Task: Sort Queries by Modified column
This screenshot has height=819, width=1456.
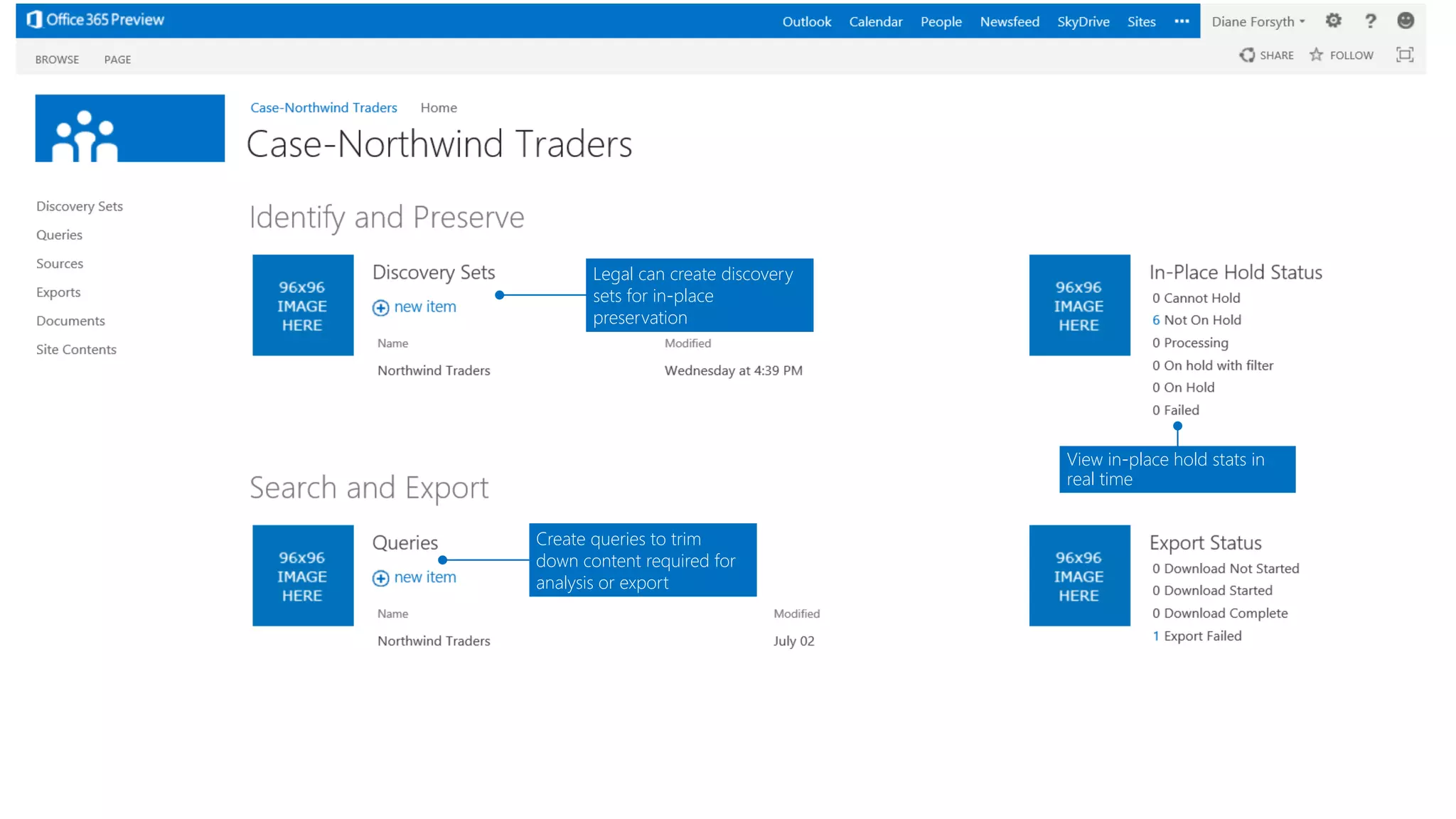Action: click(x=797, y=614)
